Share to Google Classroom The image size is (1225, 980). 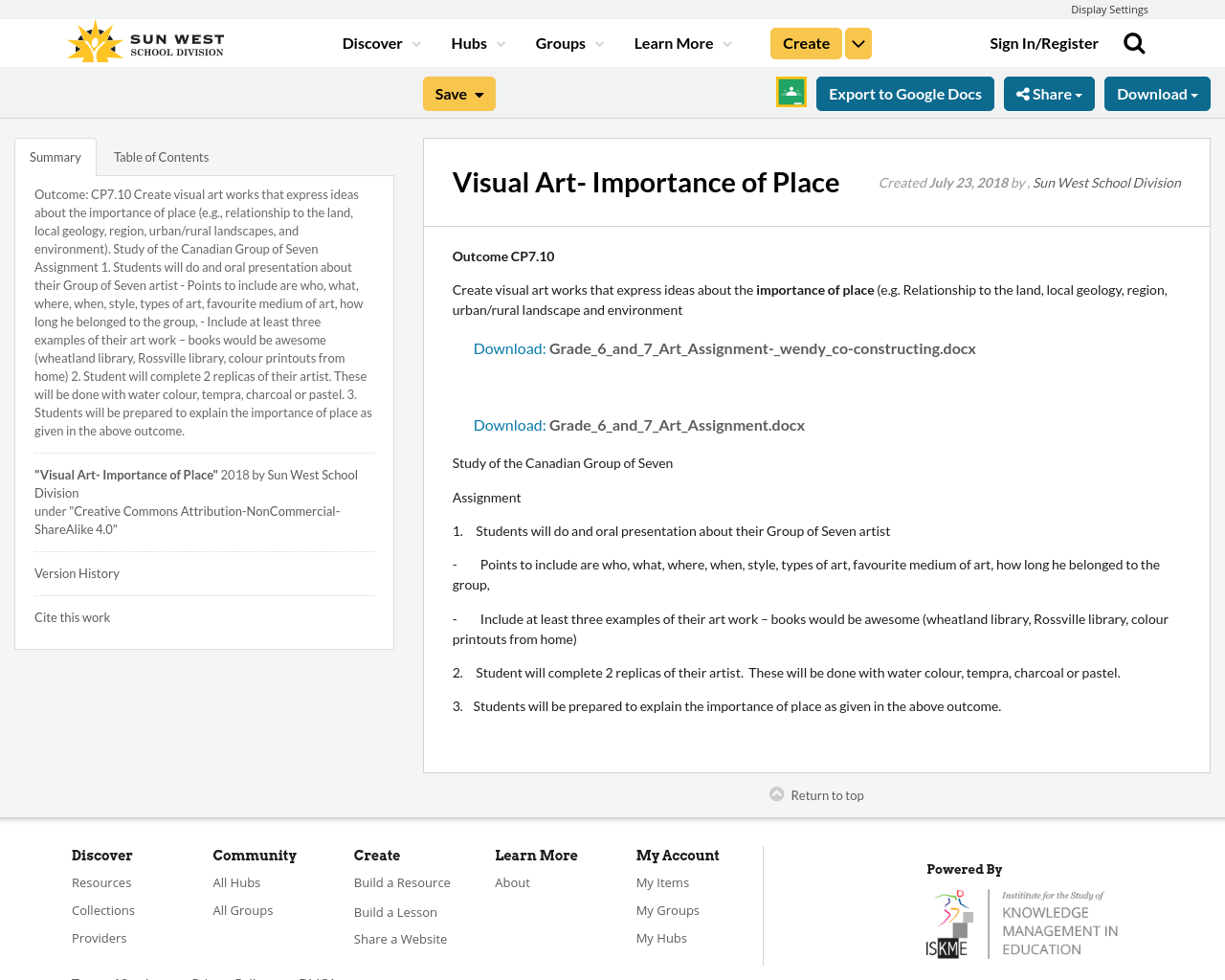pyautogui.click(x=790, y=93)
